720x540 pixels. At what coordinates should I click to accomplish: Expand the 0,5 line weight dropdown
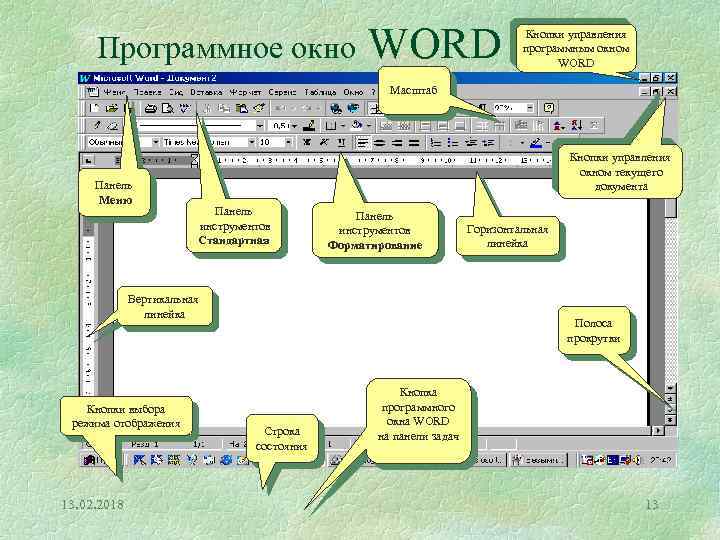[294, 125]
